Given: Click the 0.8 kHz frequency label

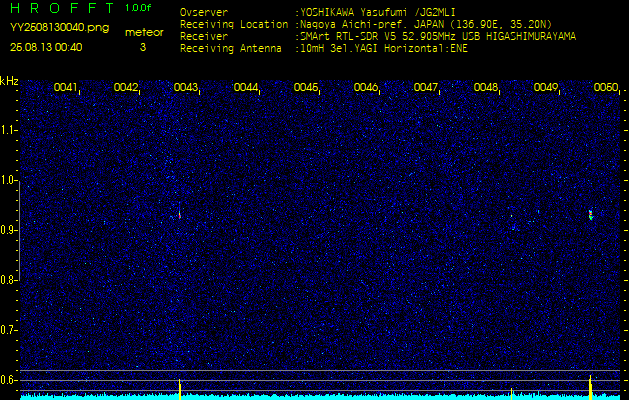Looking at the screenshot, I should point(8,280).
